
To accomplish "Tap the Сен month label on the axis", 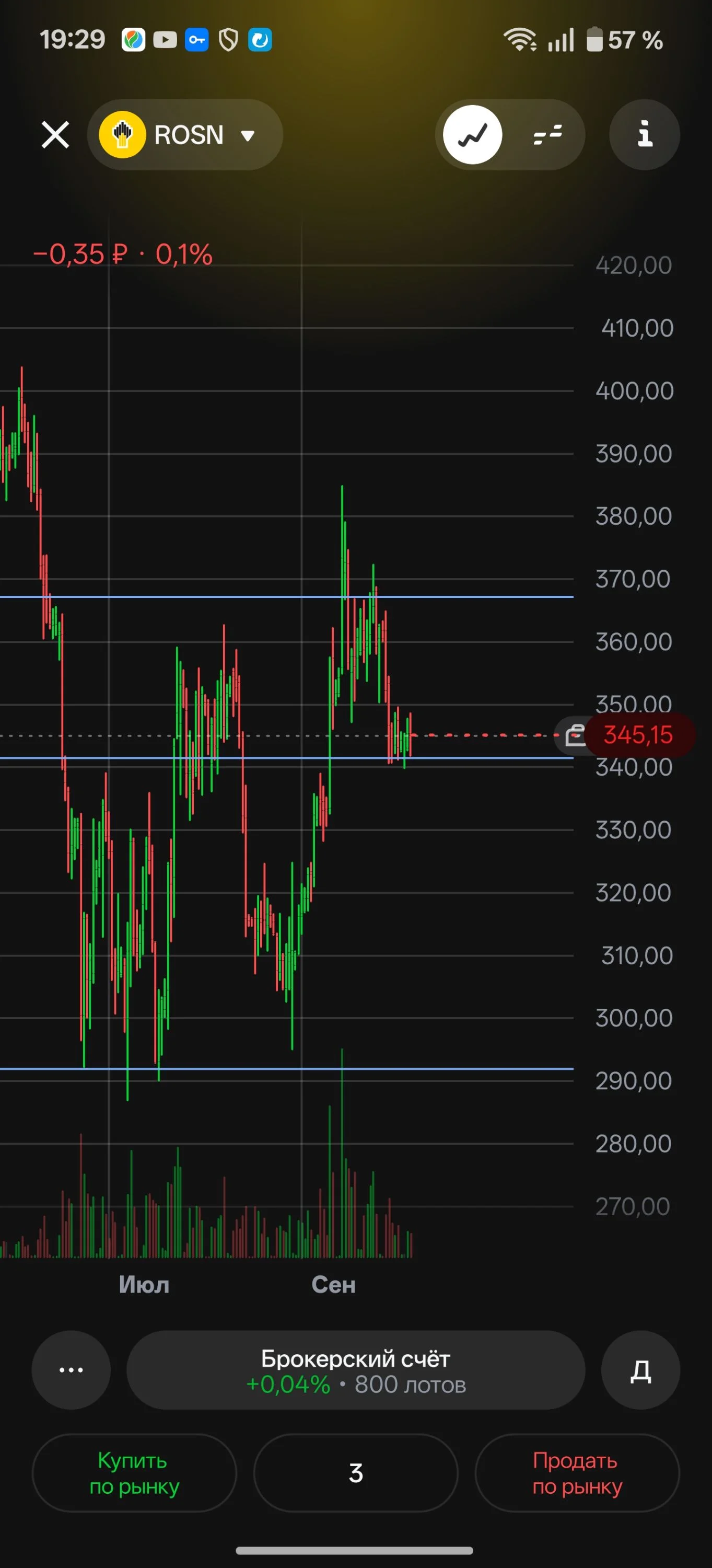I will (x=333, y=1284).
